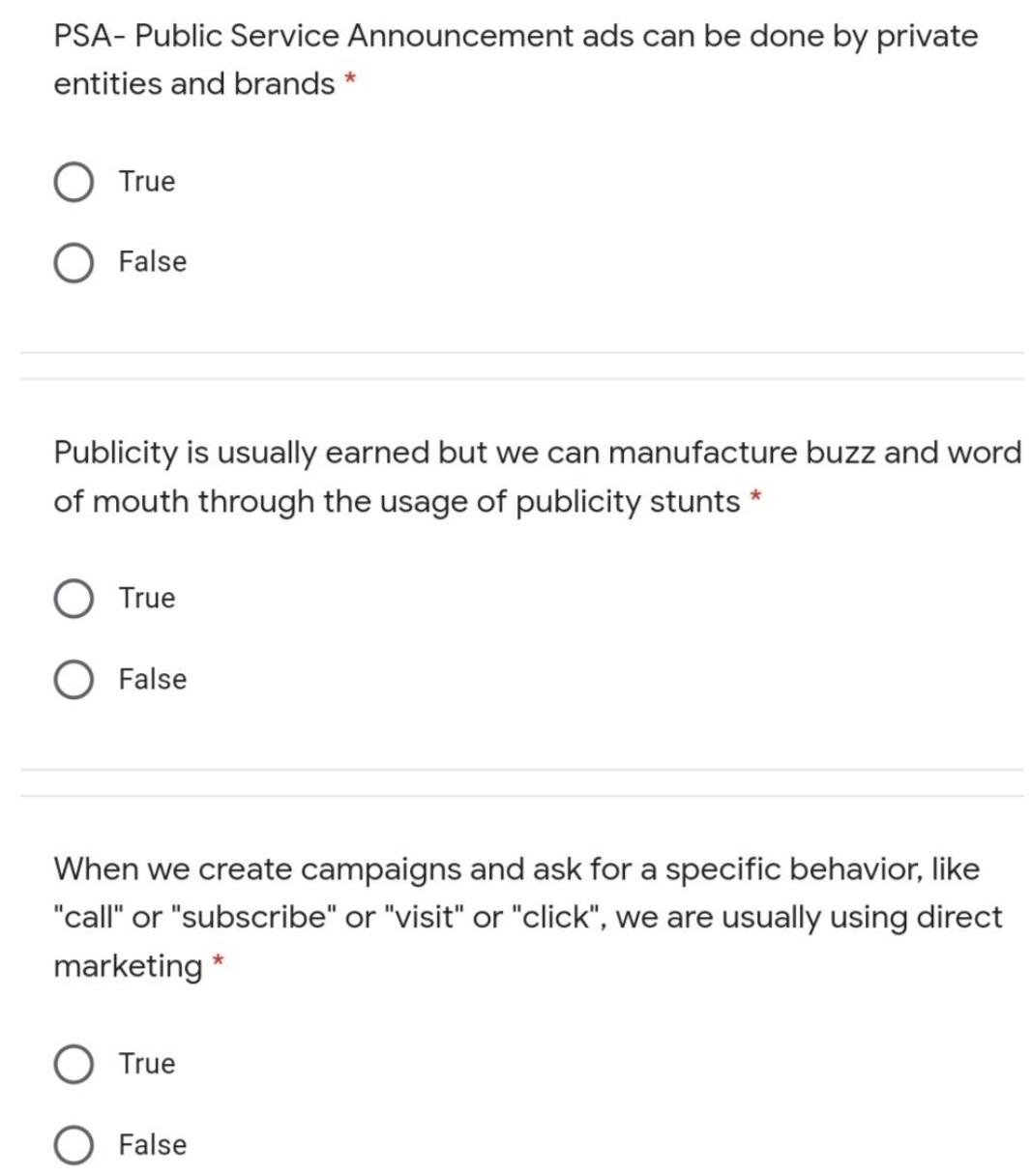Select False for the PSA question
Viewport: 1031px width, 1176px height.
[x=74, y=260]
